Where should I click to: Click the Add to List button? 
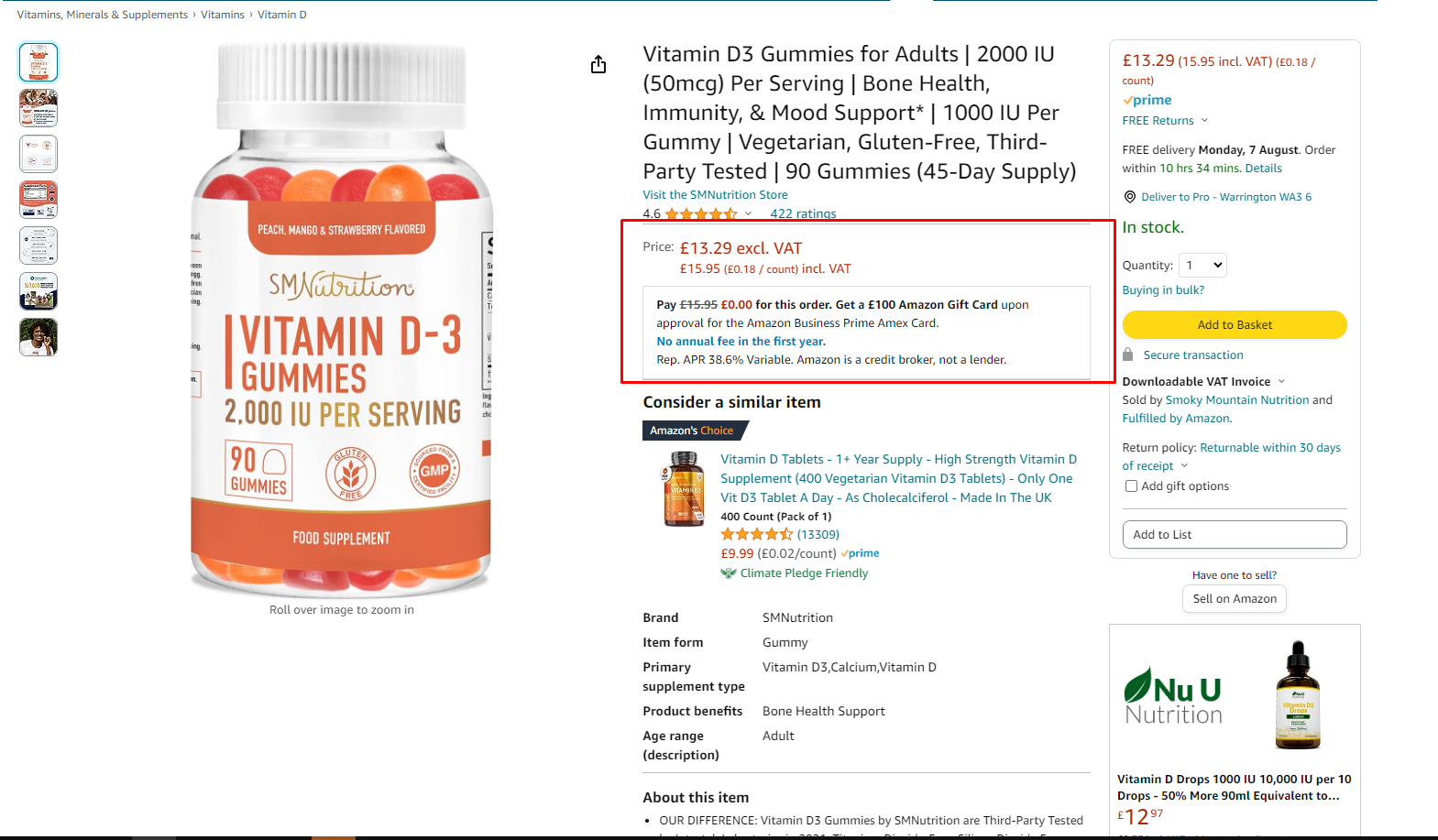[x=1235, y=535]
